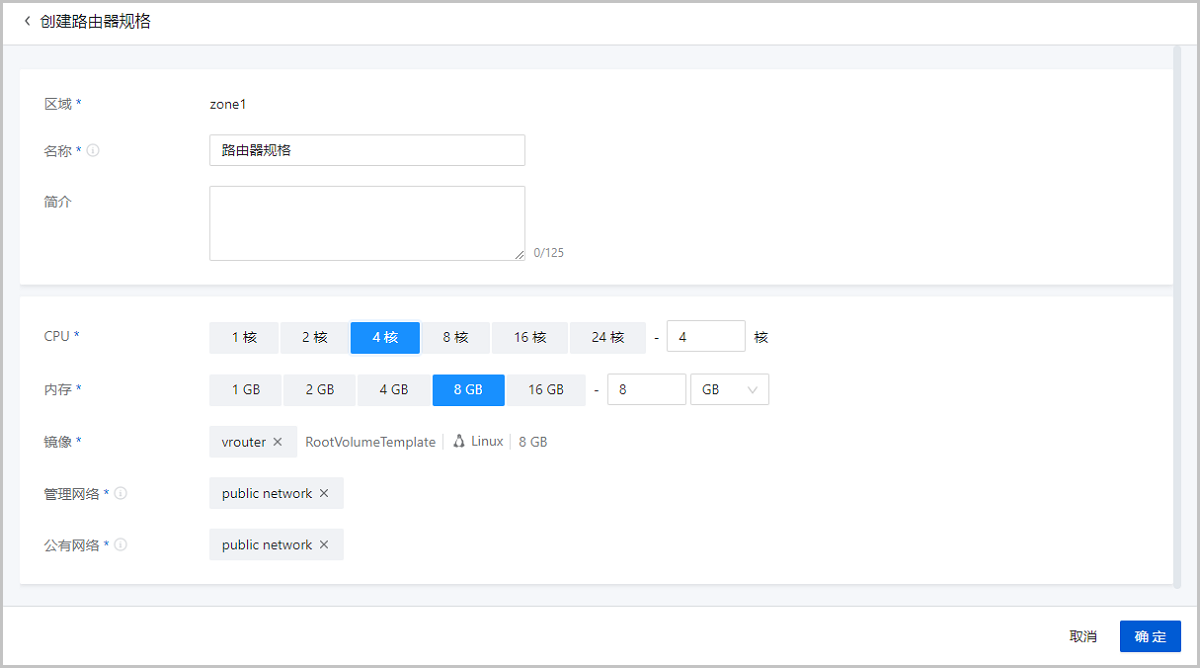The width and height of the screenshot is (1200, 668).
Task: Click the back arrow beside 创建路由器规格
Action: pos(27,20)
